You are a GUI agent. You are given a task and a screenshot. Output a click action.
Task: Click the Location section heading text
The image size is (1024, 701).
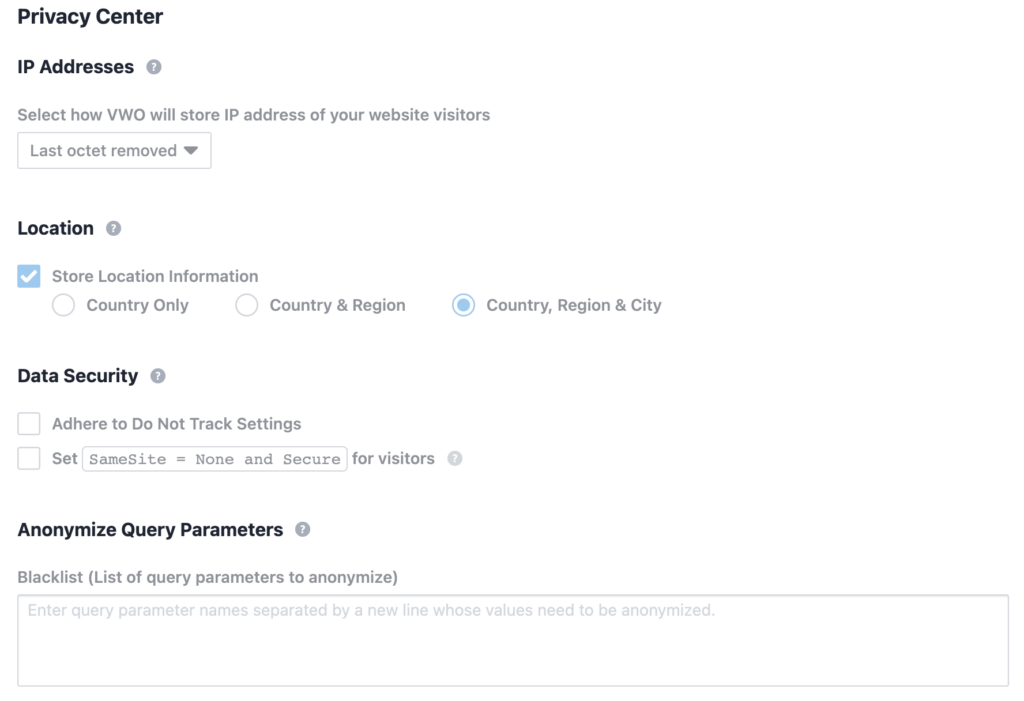56,228
